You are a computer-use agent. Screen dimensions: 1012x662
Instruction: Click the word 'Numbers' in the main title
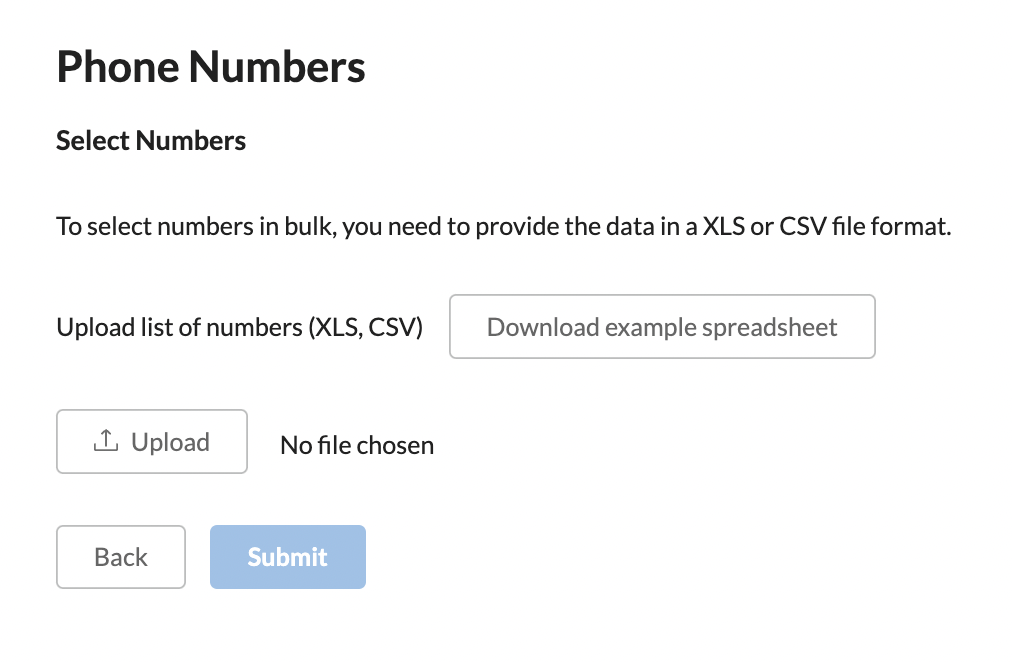click(x=277, y=67)
